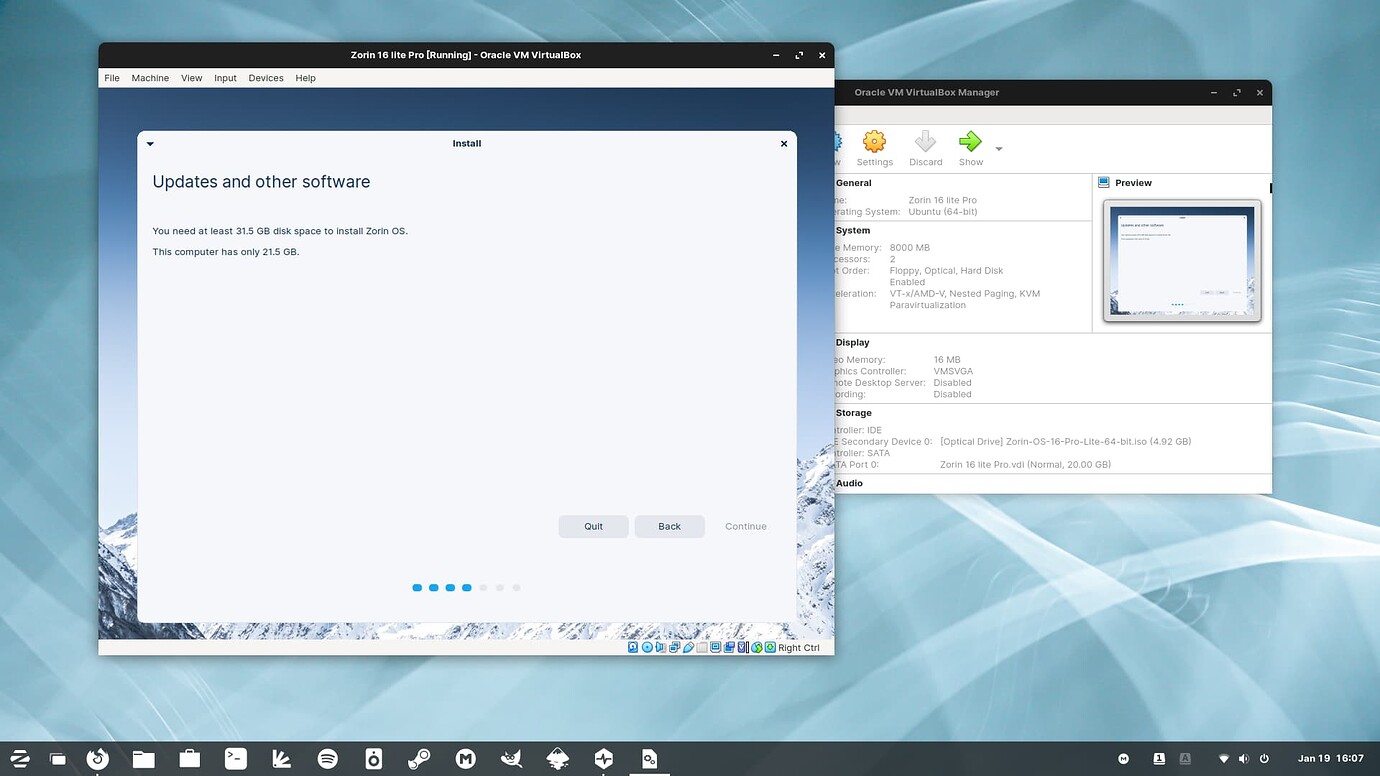Screen dimensions: 1380x776
Task: Open the Machine menu
Action: click(x=150, y=77)
